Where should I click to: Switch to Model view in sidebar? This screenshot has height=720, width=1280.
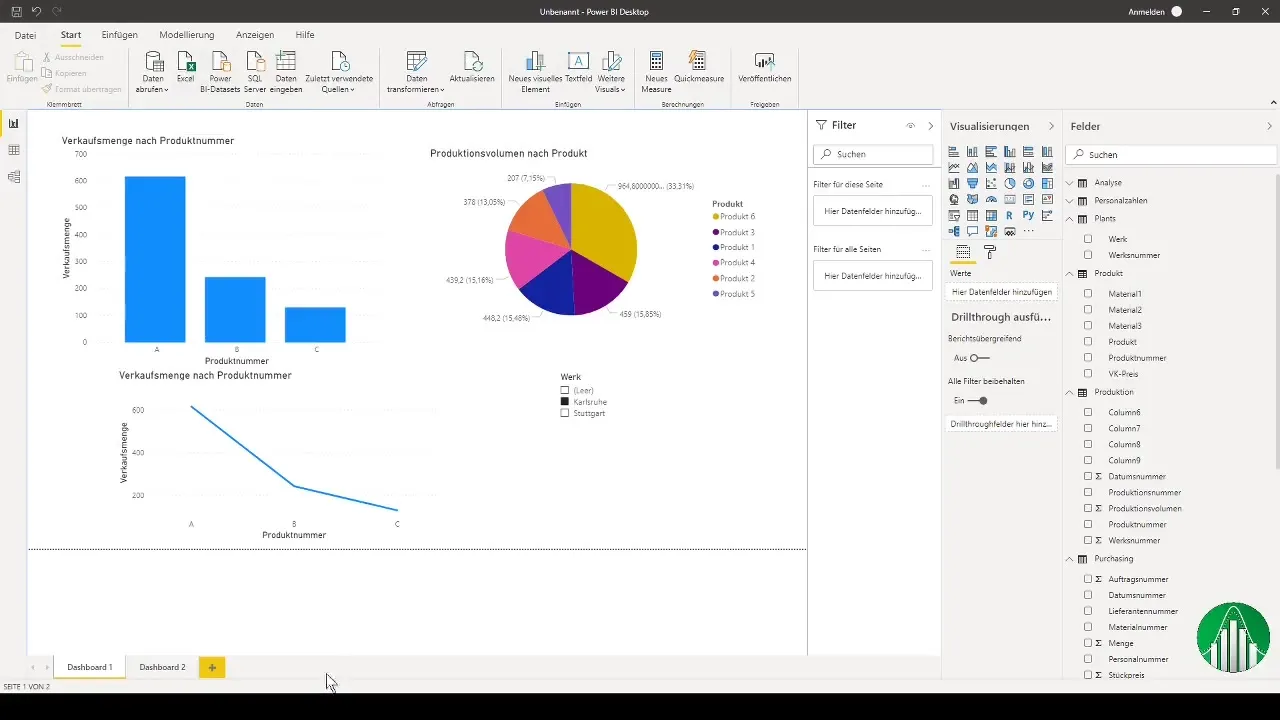point(14,177)
